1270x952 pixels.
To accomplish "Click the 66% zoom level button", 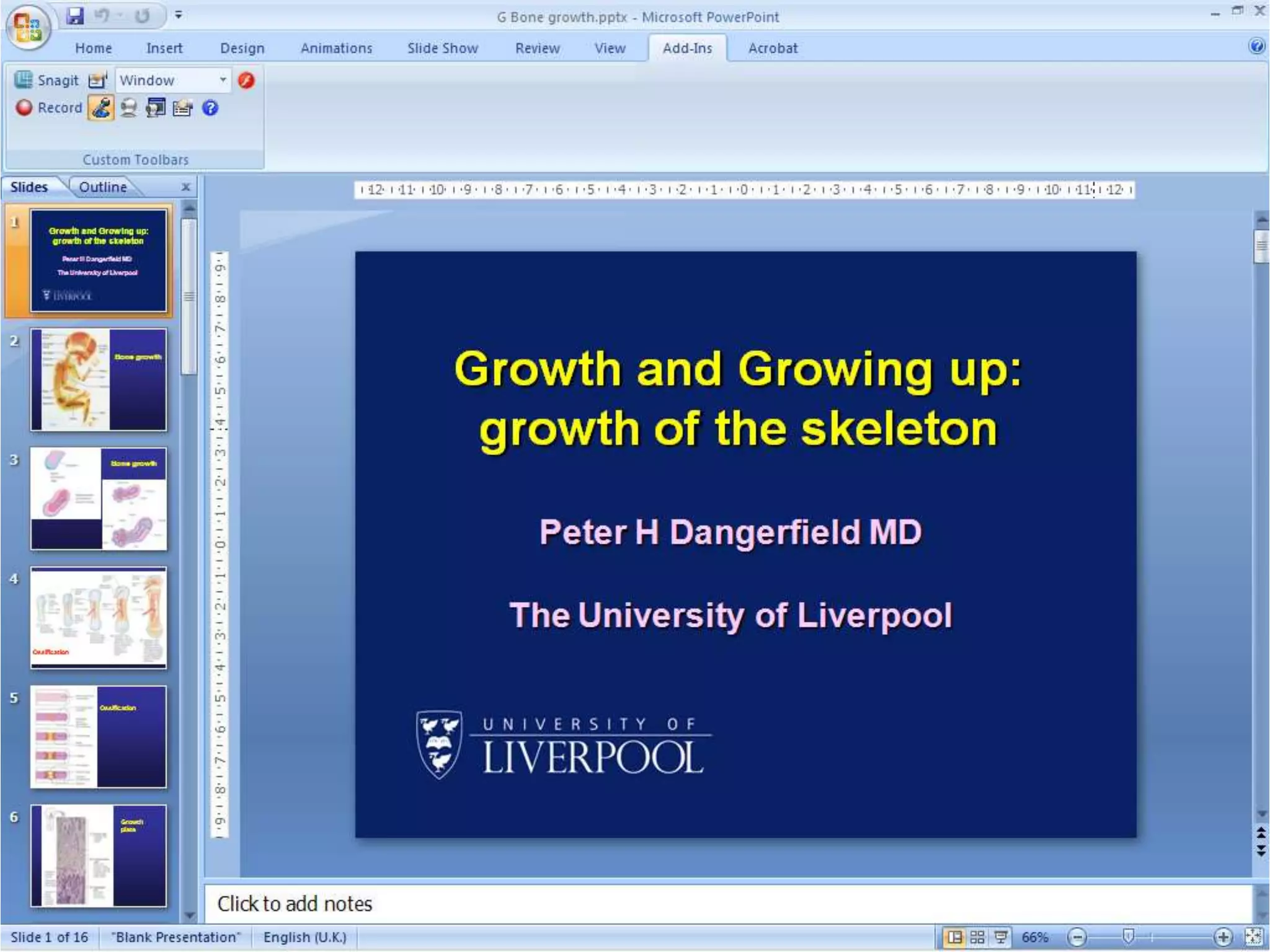I will (1034, 937).
